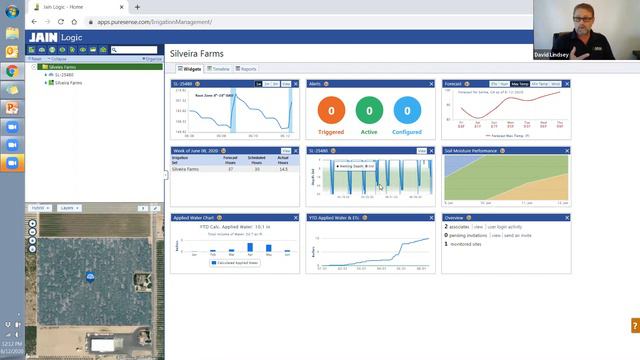640x360 pixels.
Task: Click settings icon beside Applied Water Chart title
Action: (x=219, y=218)
